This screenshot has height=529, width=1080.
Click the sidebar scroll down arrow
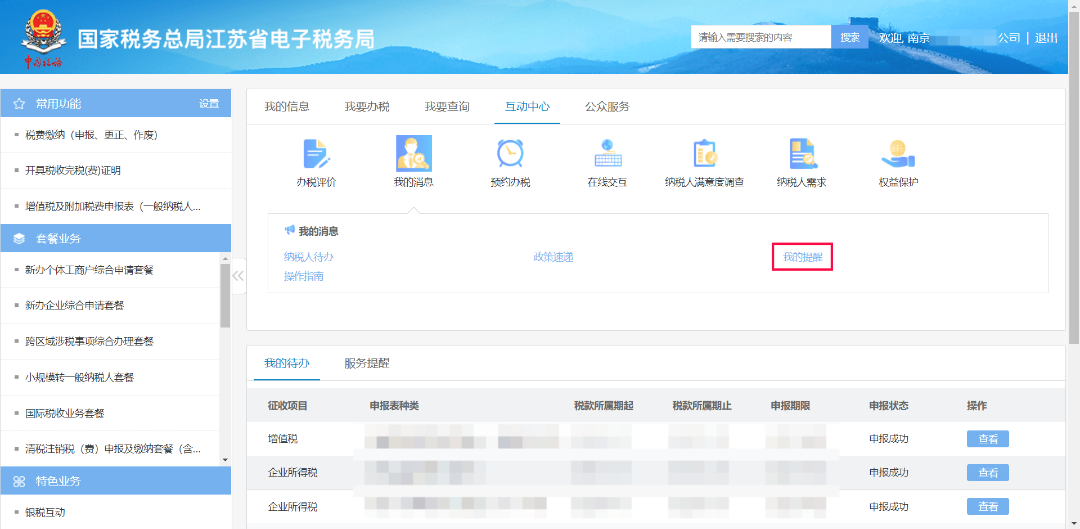pyautogui.click(x=225, y=459)
